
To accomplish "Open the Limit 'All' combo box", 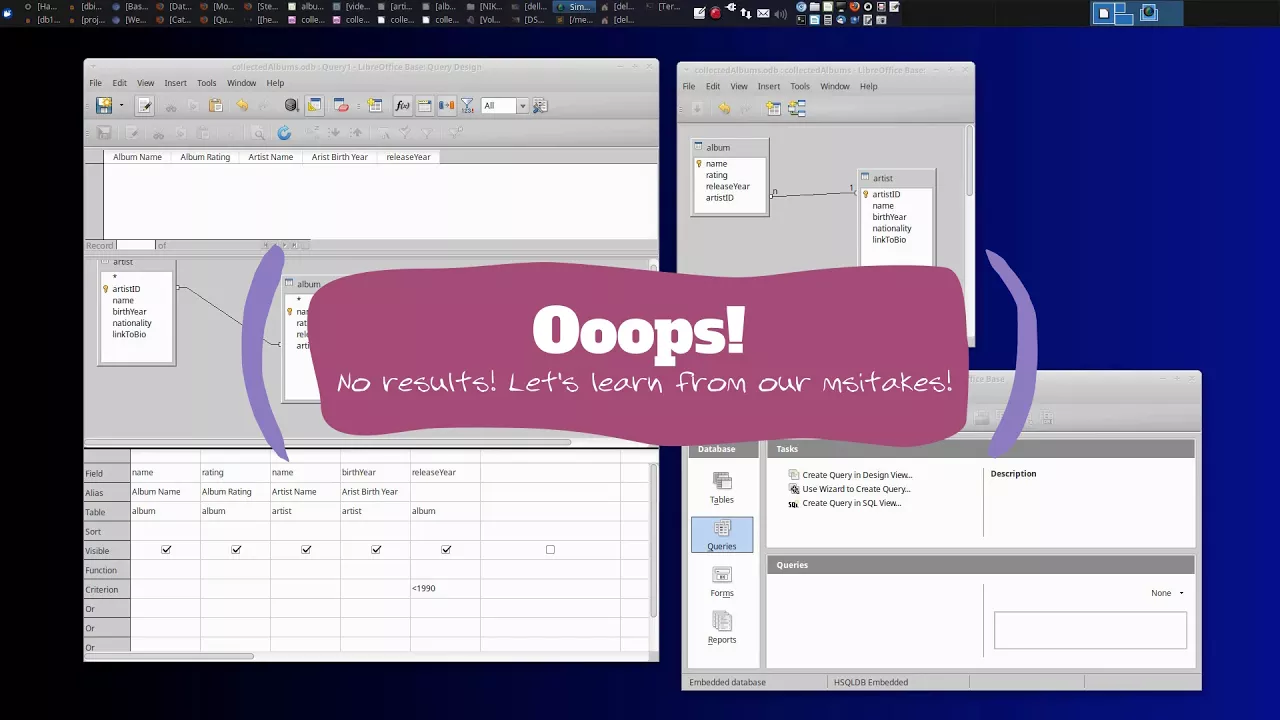I will (x=504, y=105).
